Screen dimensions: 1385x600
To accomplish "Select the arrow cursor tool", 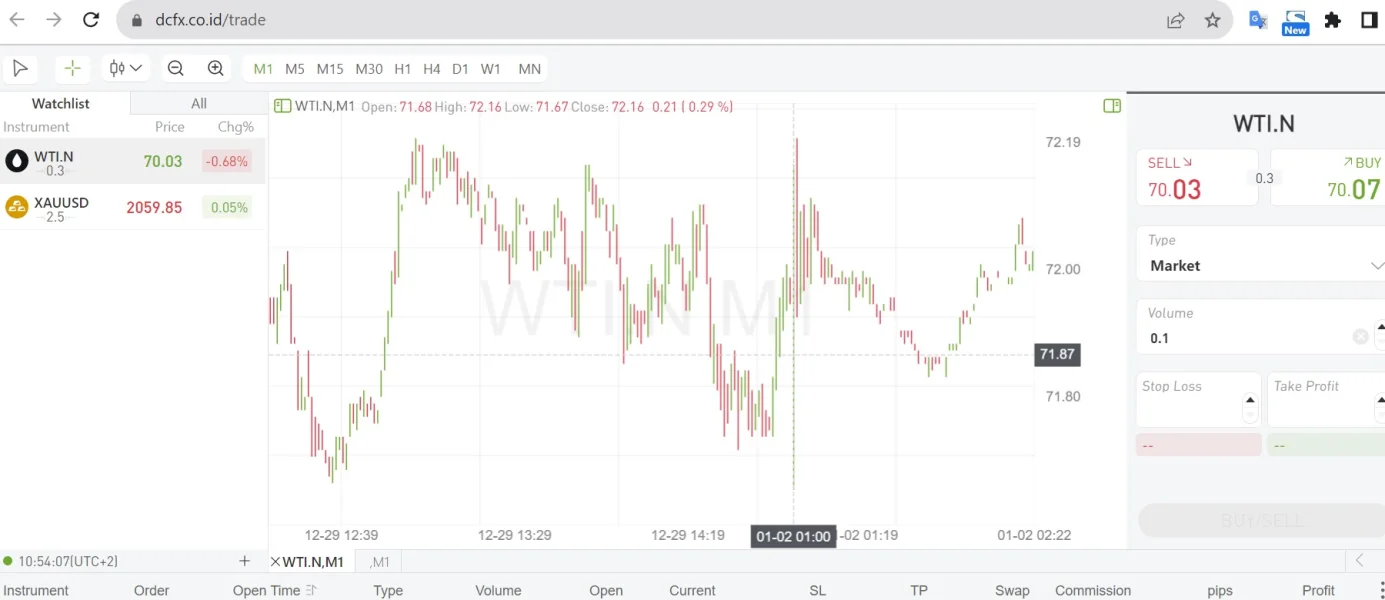I will pyautogui.click(x=20, y=68).
